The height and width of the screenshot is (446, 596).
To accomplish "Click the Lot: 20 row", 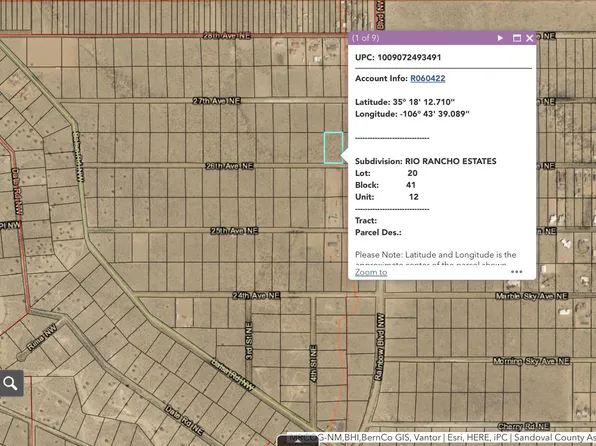I will 386,173.
